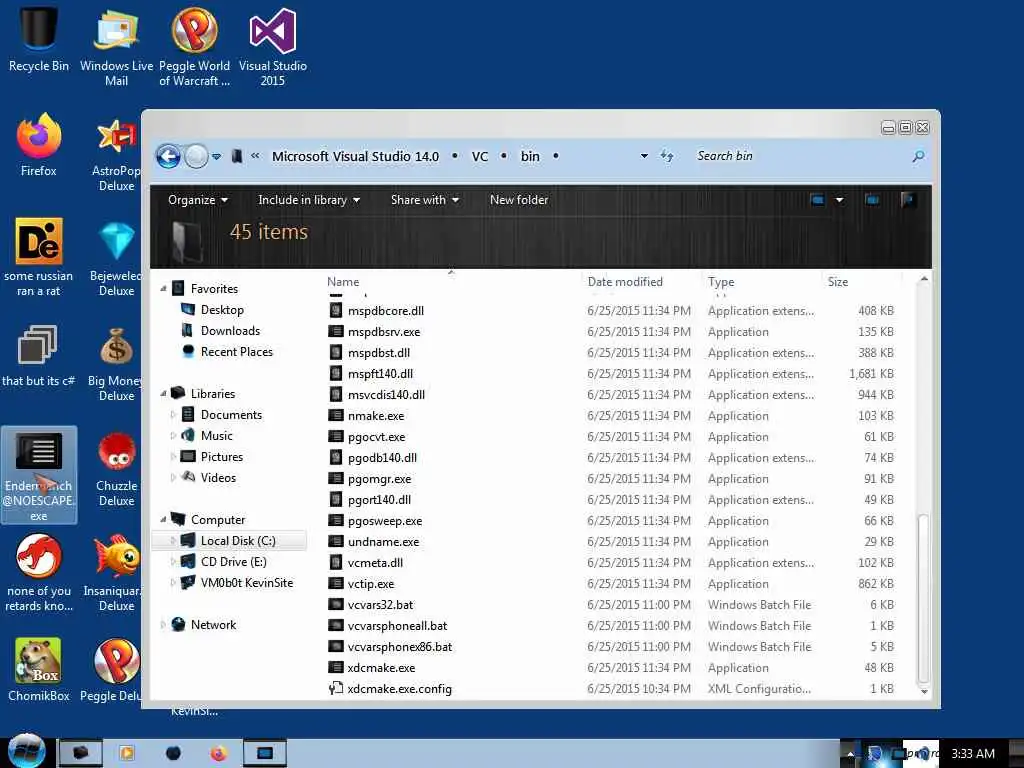1024x768 pixels.
Task: Open the Windows Start orb
Action: [25, 752]
